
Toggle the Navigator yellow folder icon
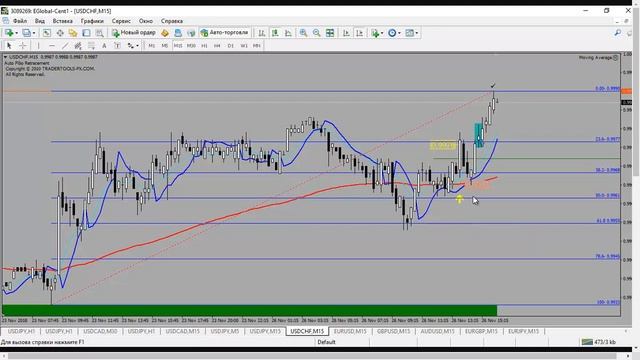[x=73, y=33]
